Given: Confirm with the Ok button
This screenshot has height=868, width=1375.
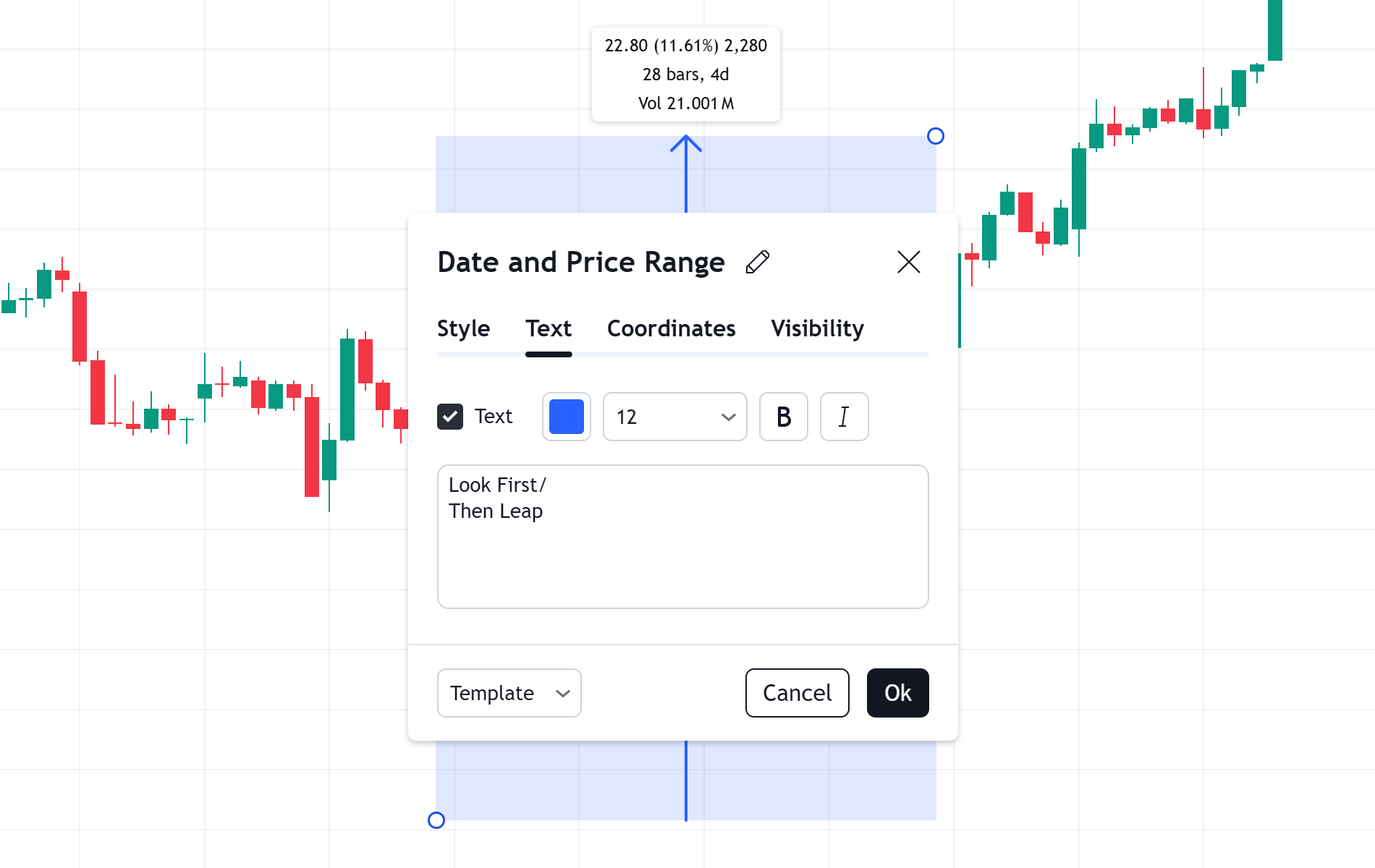Looking at the screenshot, I should tap(897, 693).
